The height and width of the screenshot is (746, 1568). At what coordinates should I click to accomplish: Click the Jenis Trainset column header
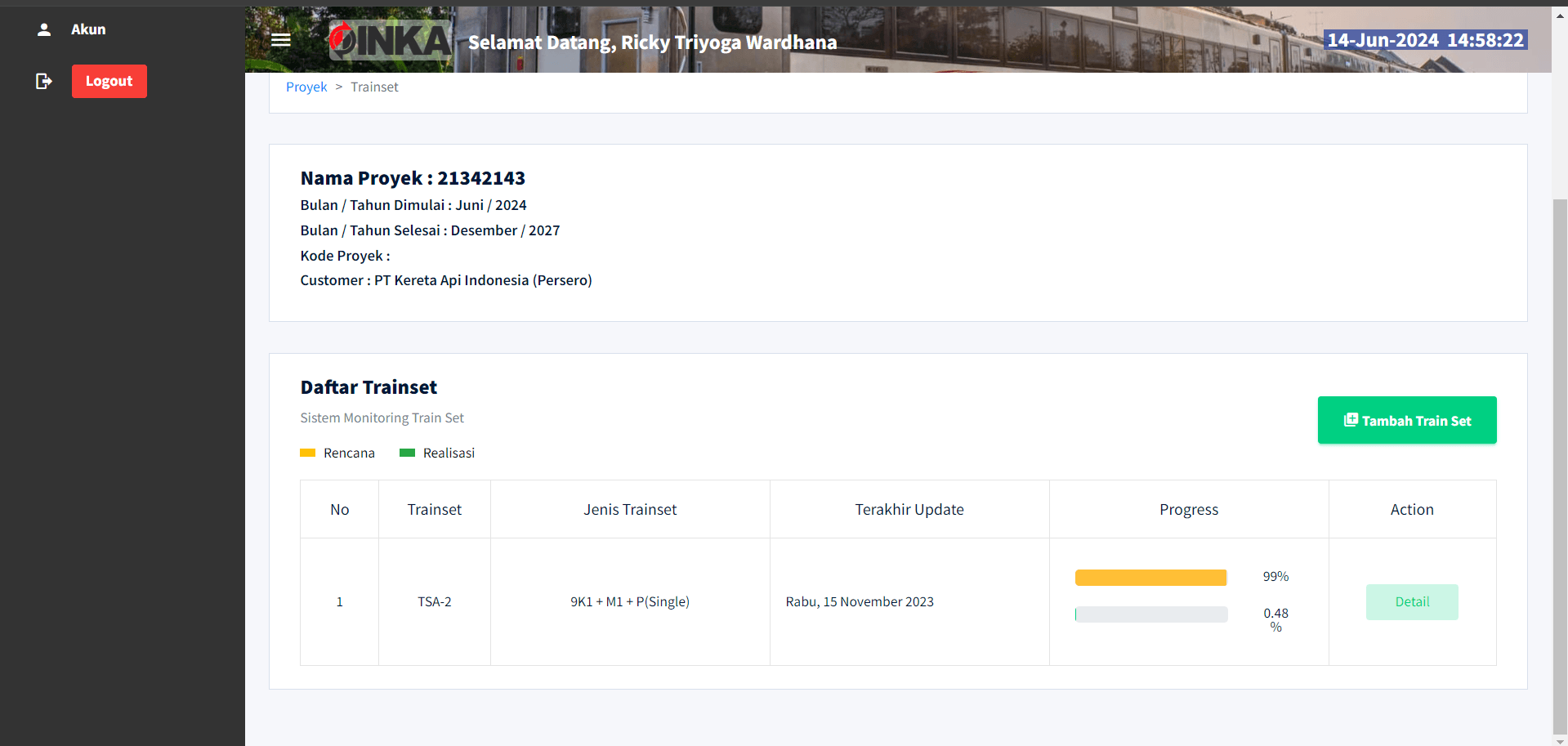click(x=630, y=509)
